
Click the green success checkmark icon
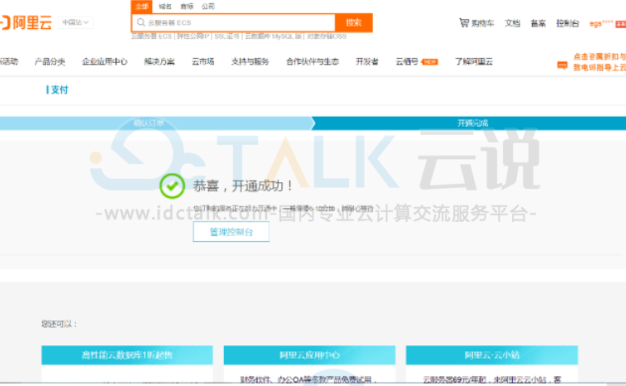click(x=172, y=186)
